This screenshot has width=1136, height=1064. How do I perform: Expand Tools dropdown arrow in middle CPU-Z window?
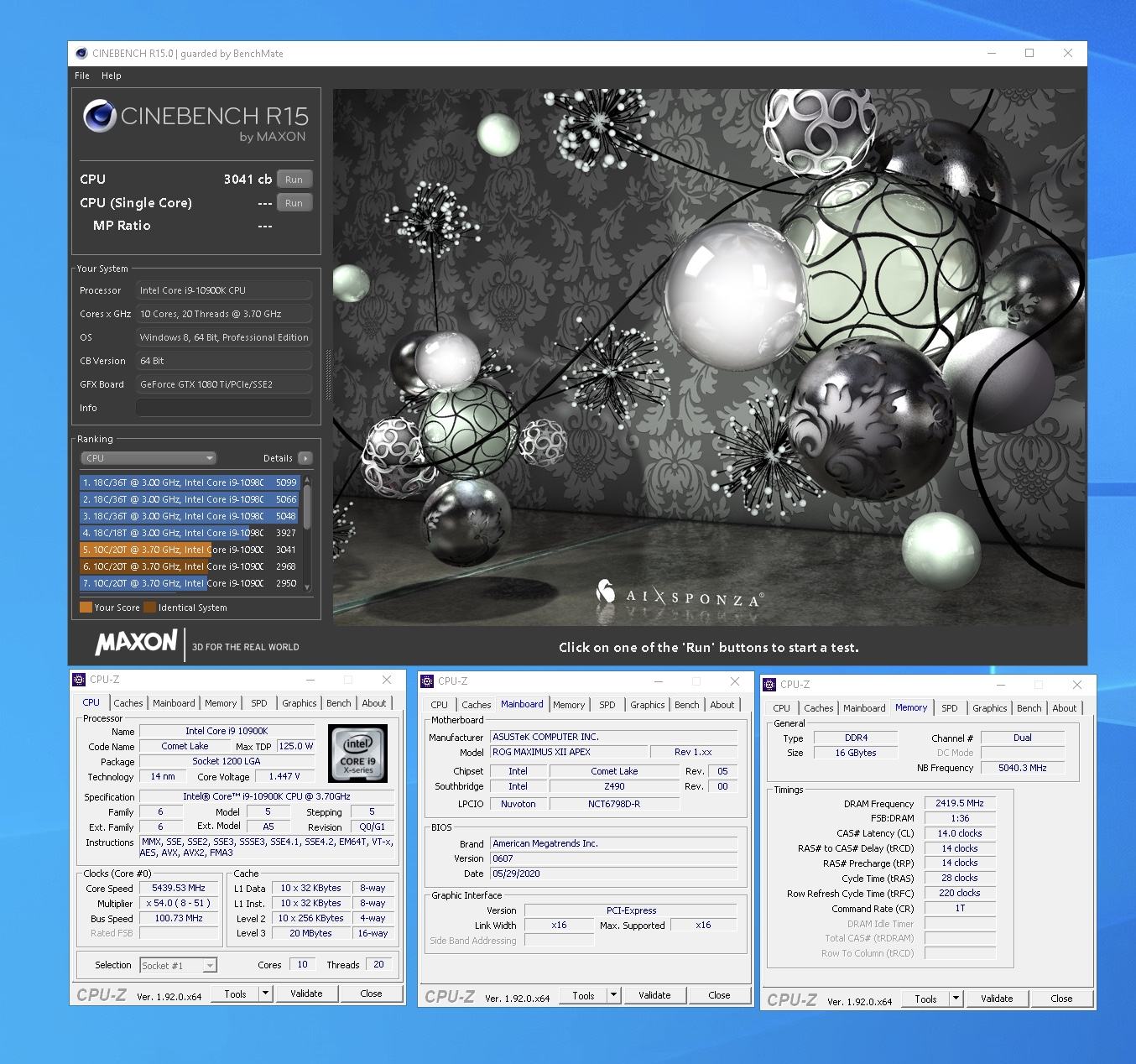coord(614,996)
